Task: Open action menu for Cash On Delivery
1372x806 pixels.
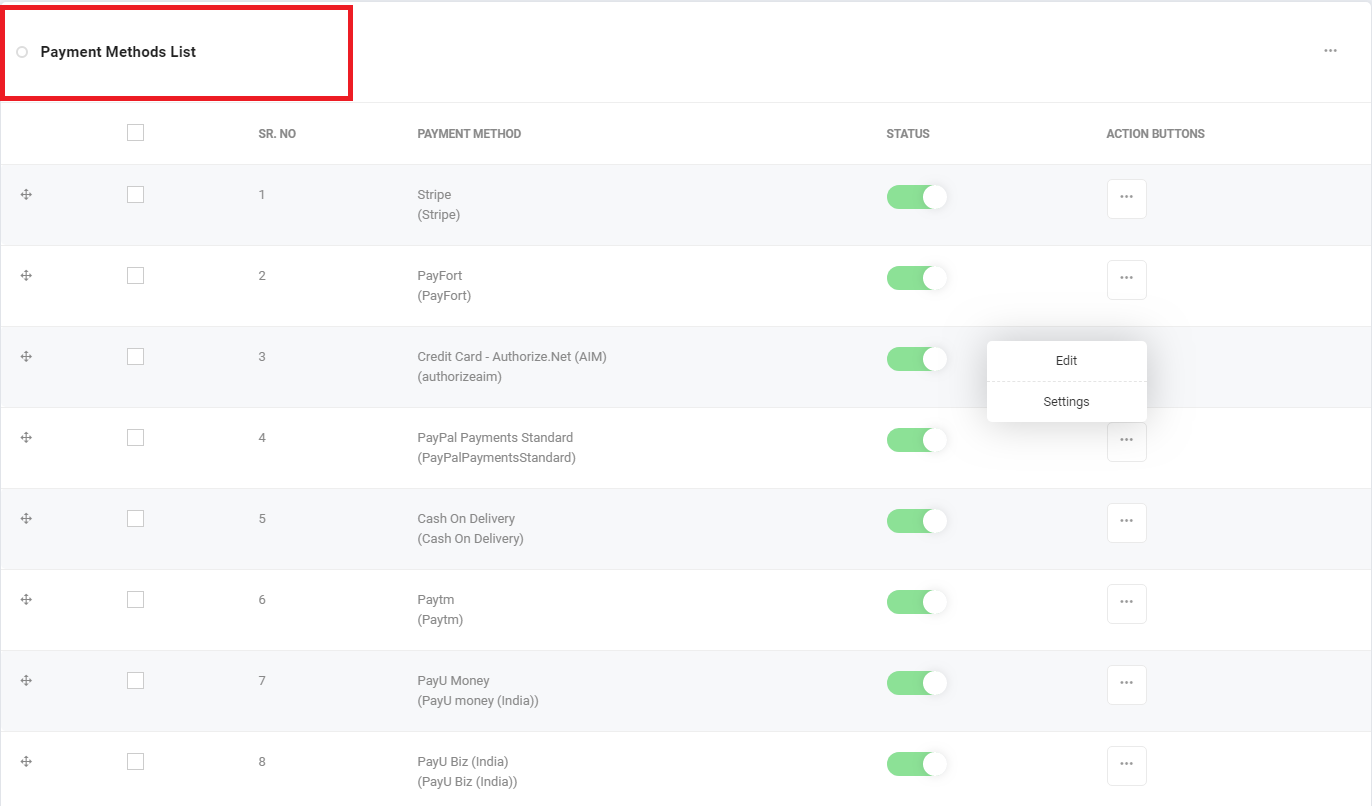Action: coord(1127,523)
